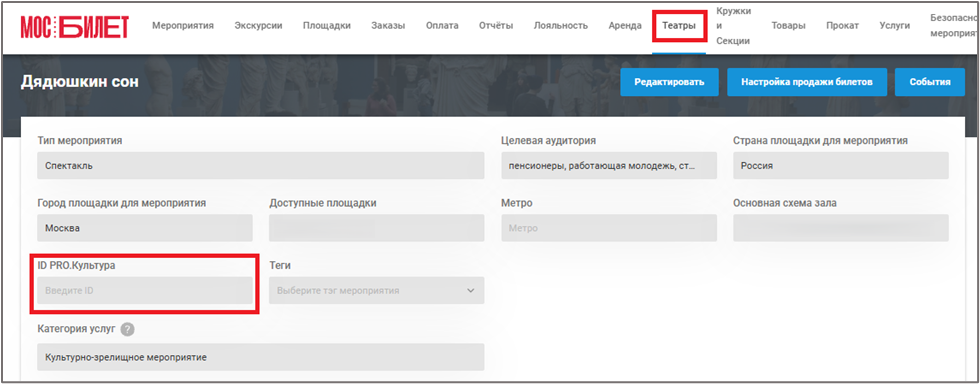Go to Экскурсии section
980x384 pixels.
coord(258,26)
